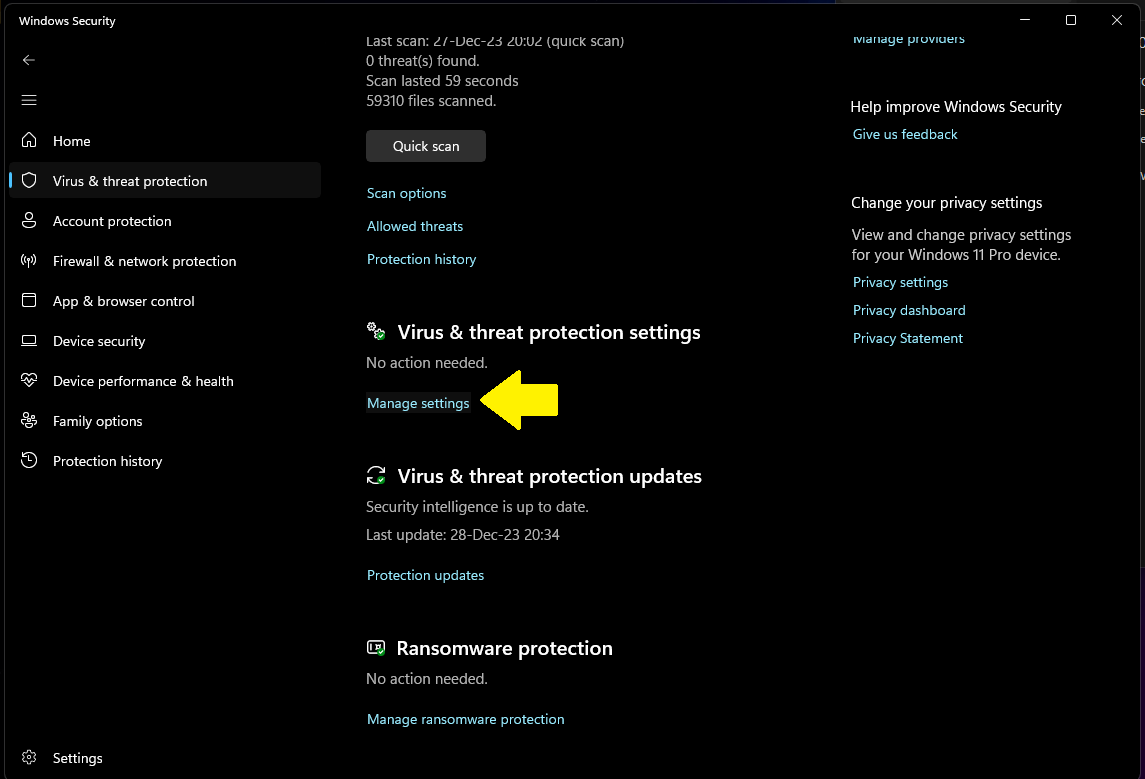1145x779 pixels.
Task: Open Manage settings link
Action: click(418, 403)
